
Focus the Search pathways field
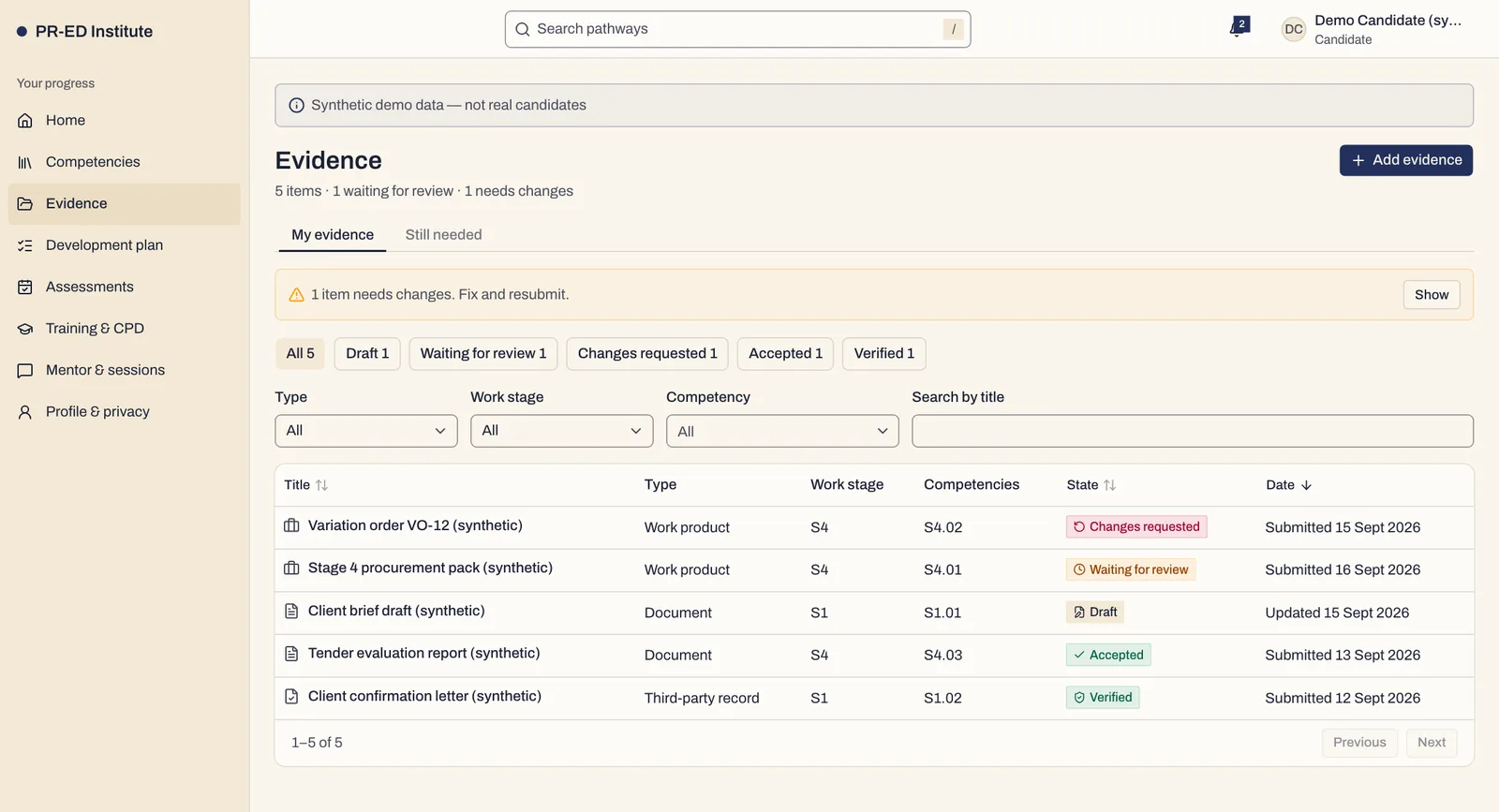coord(737,29)
